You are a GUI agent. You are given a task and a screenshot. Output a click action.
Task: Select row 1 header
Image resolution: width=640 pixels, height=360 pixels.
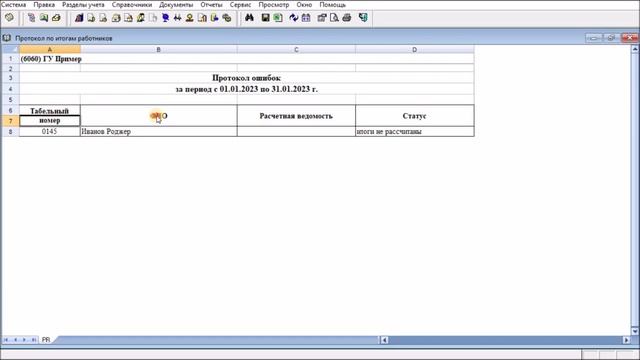[x=10, y=59]
